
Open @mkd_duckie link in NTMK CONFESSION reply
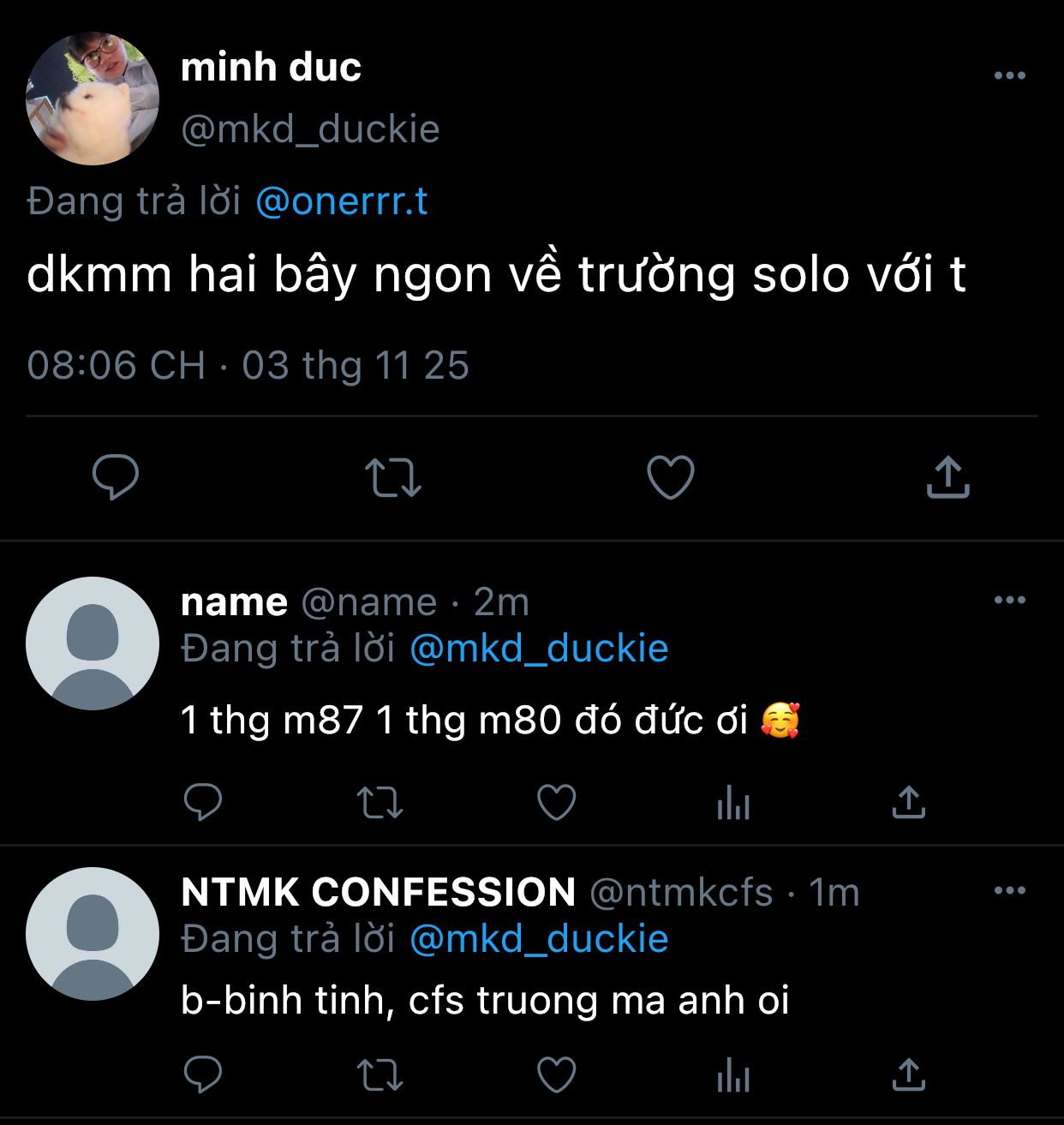coord(539,939)
